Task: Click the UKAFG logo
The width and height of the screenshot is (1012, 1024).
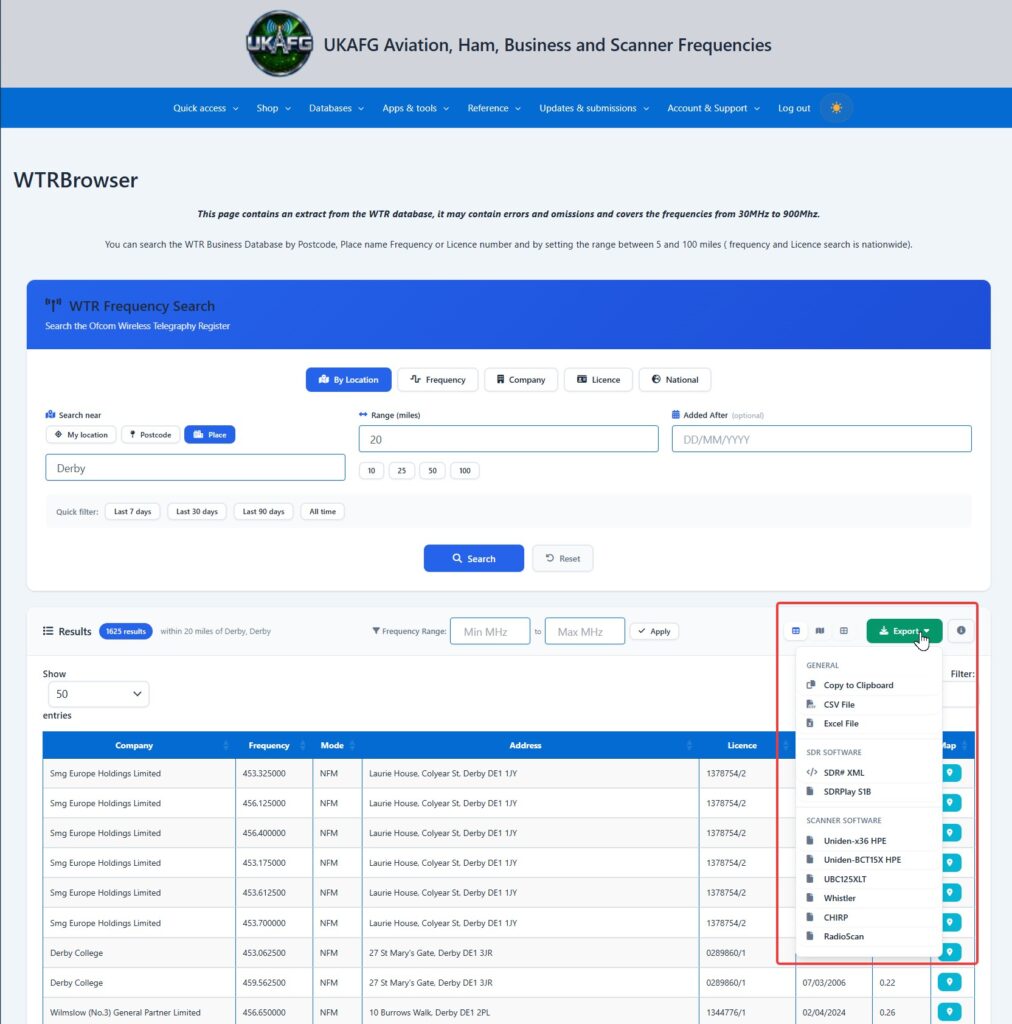Action: 279,44
